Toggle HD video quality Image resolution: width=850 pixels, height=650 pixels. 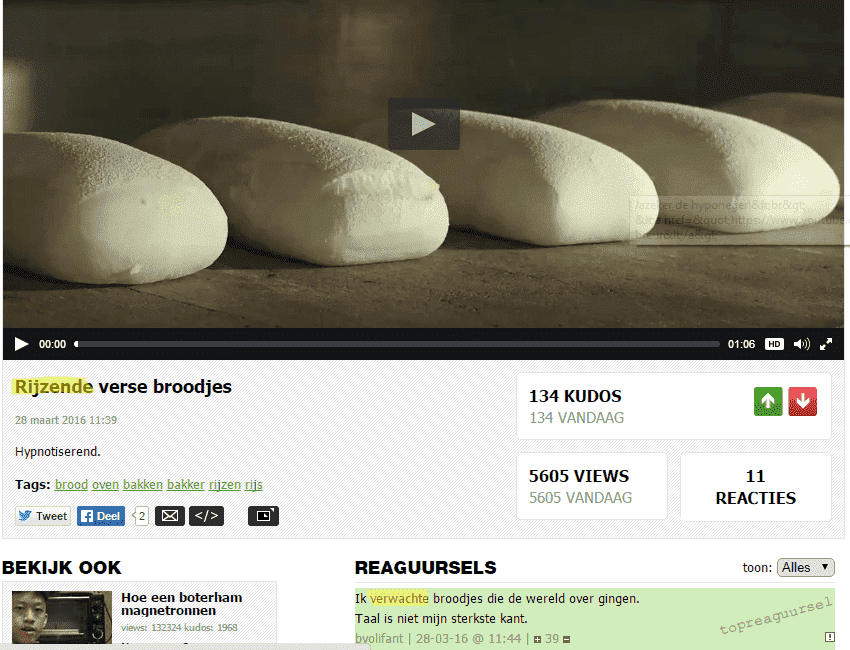tap(774, 344)
